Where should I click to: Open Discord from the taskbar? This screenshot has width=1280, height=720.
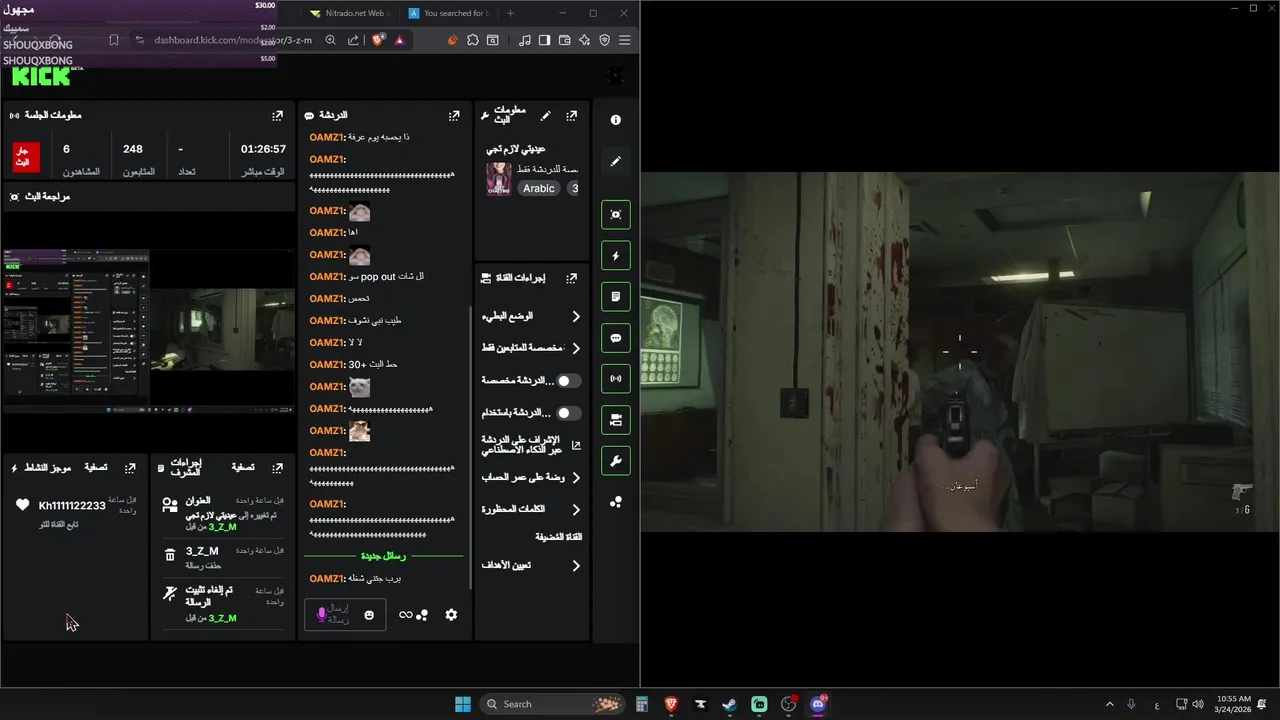coord(818,704)
